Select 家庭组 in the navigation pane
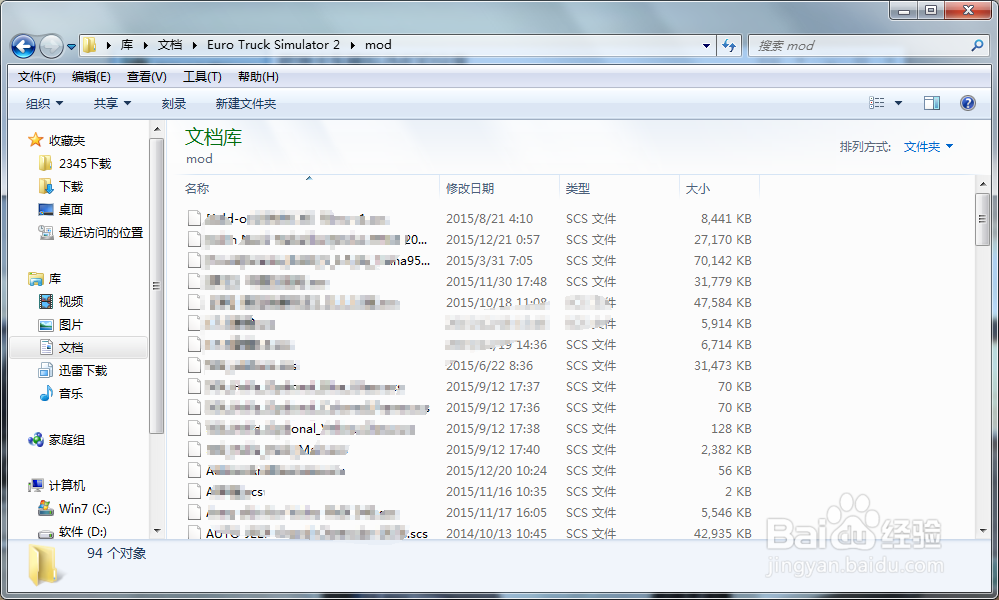This screenshot has width=999, height=600. [x=66, y=439]
